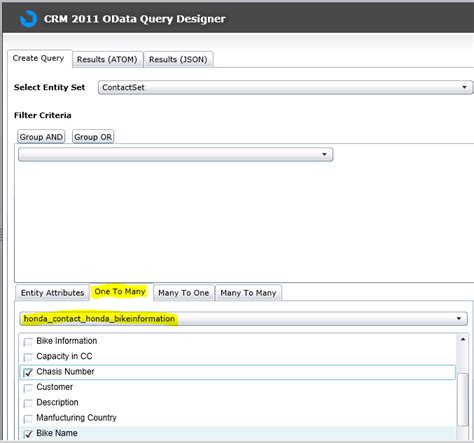Click the attribute list scrollbar thumb
The width and height of the screenshot is (474, 443).
(x=463, y=399)
